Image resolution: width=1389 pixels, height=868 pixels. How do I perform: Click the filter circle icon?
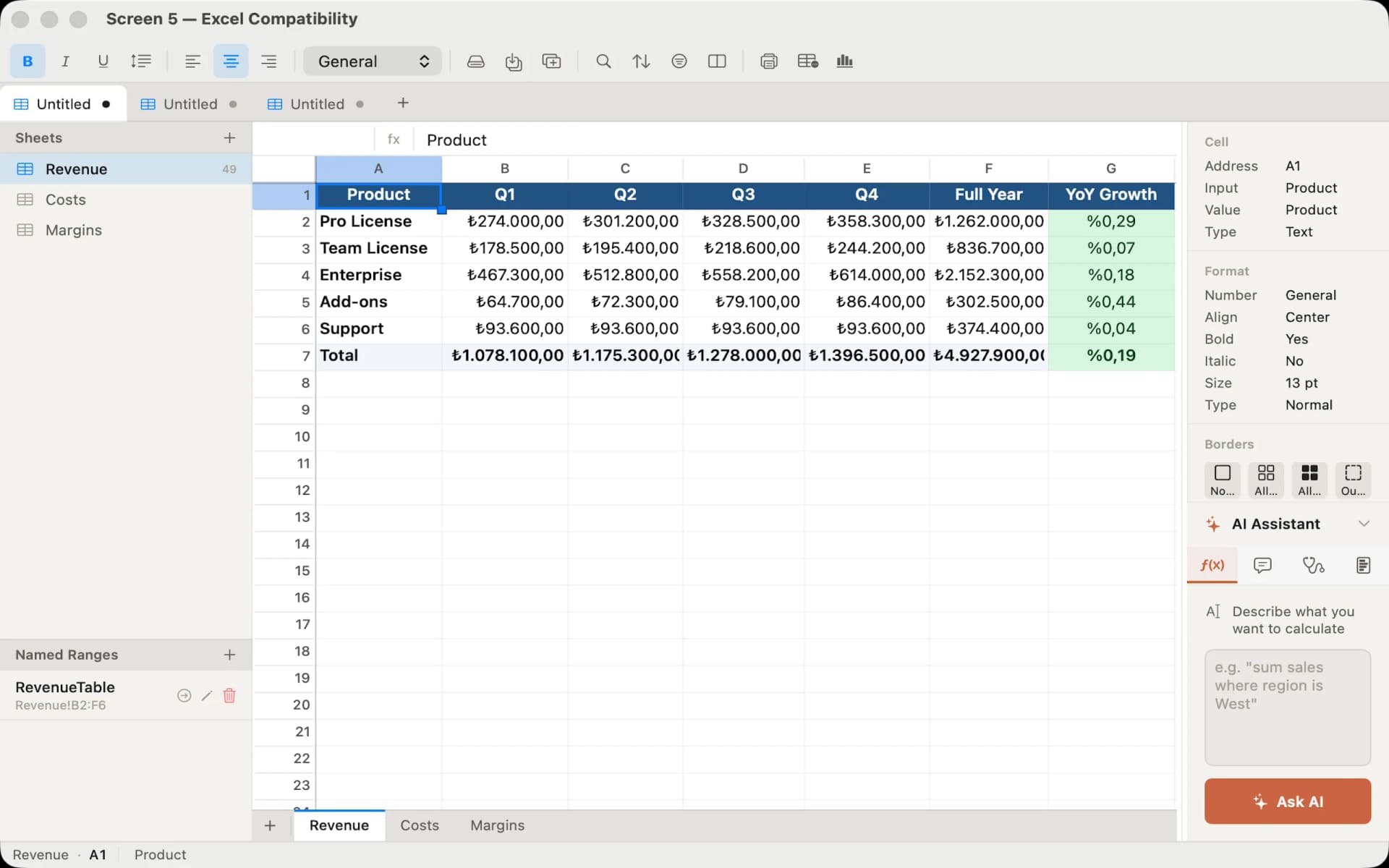click(x=679, y=61)
